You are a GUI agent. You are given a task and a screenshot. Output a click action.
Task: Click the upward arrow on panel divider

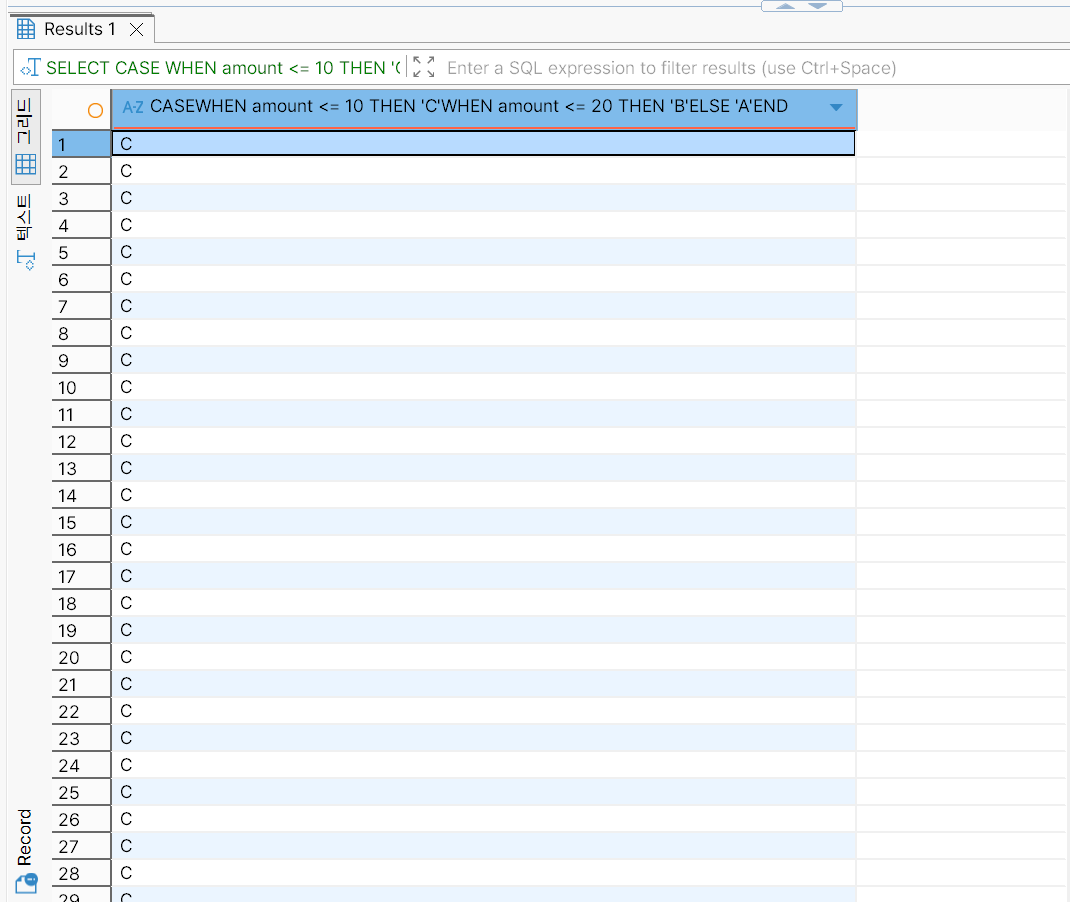pos(785,6)
